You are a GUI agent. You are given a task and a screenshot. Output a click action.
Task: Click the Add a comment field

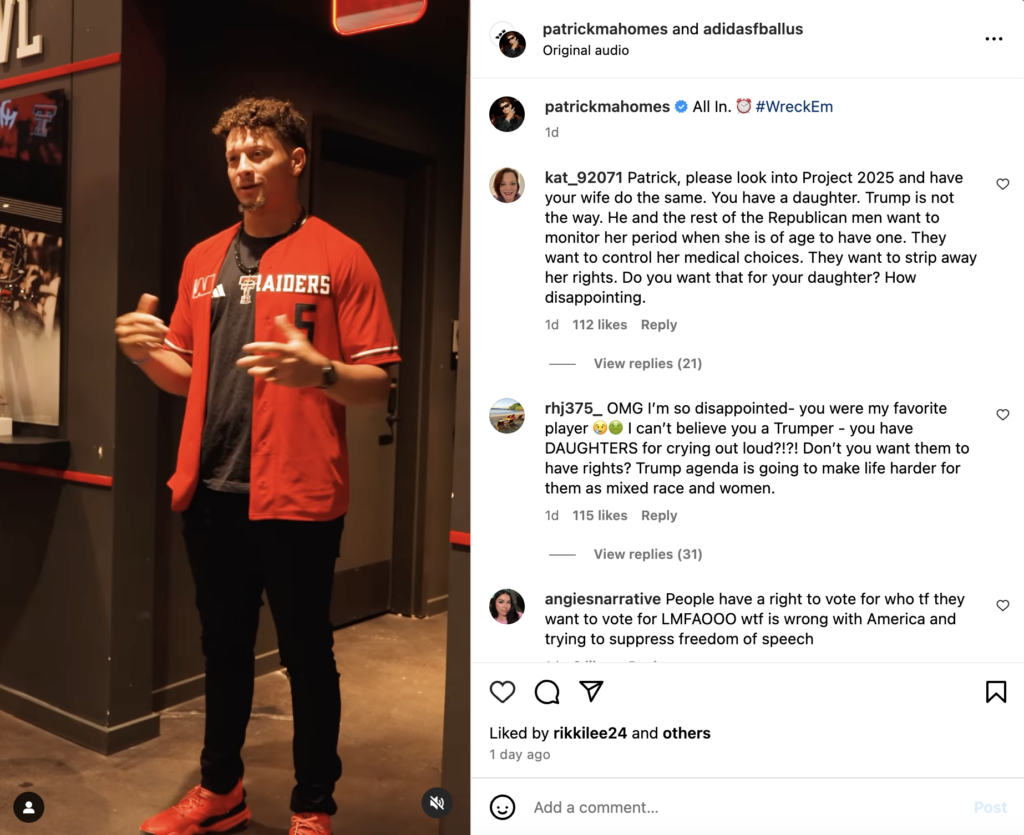pyautogui.click(x=744, y=807)
